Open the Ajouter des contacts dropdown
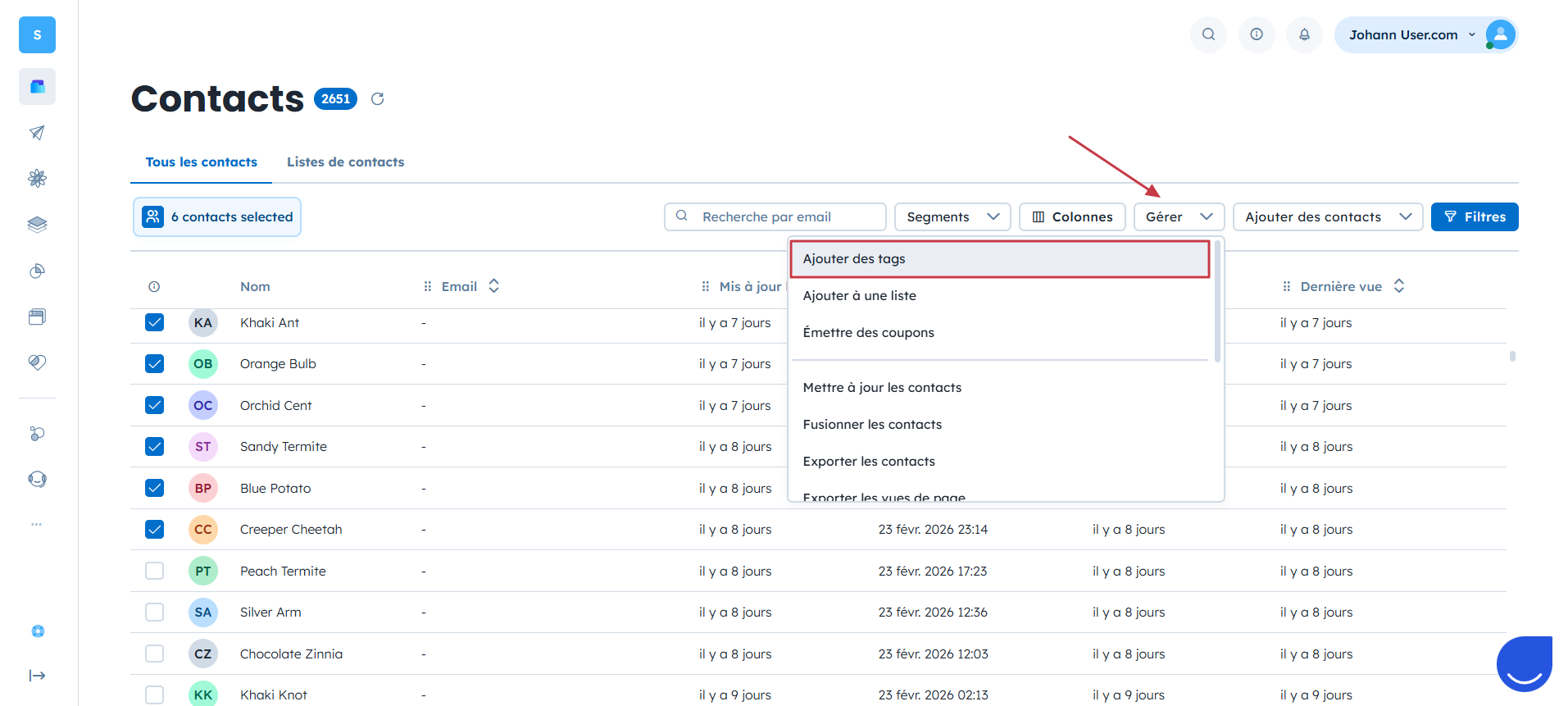 (1328, 216)
